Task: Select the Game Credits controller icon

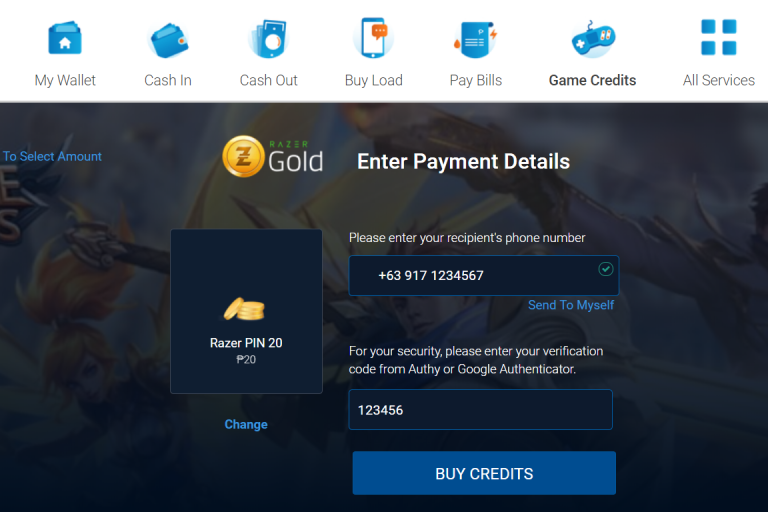Action: click(593, 39)
